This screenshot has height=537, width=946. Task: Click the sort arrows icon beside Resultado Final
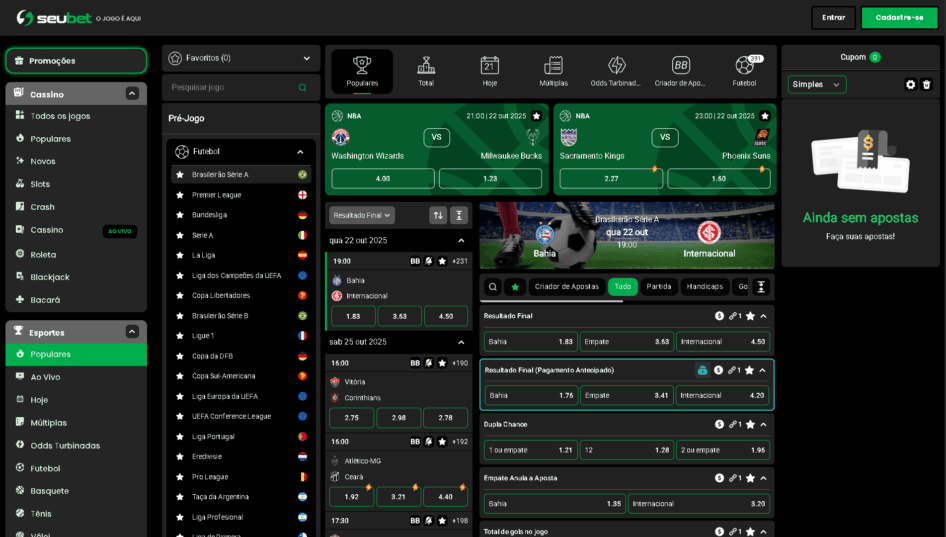(x=438, y=215)
